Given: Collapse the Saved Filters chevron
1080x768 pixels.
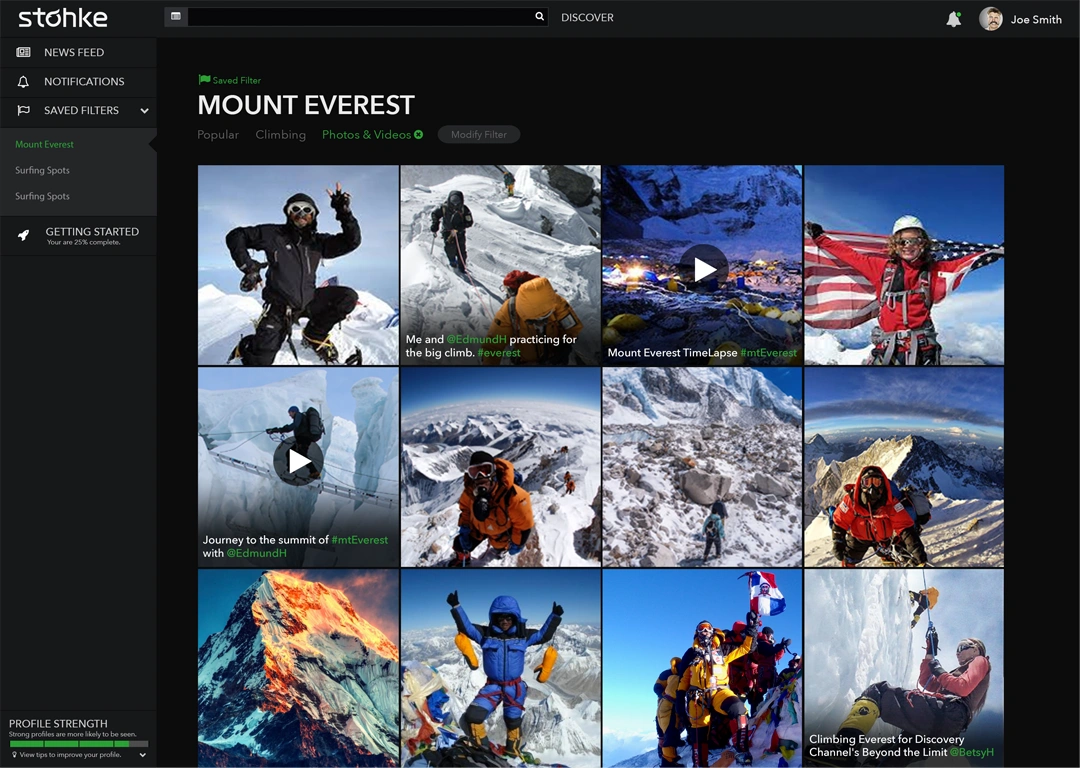Looking at the screenshot, I should click(144, 111).
